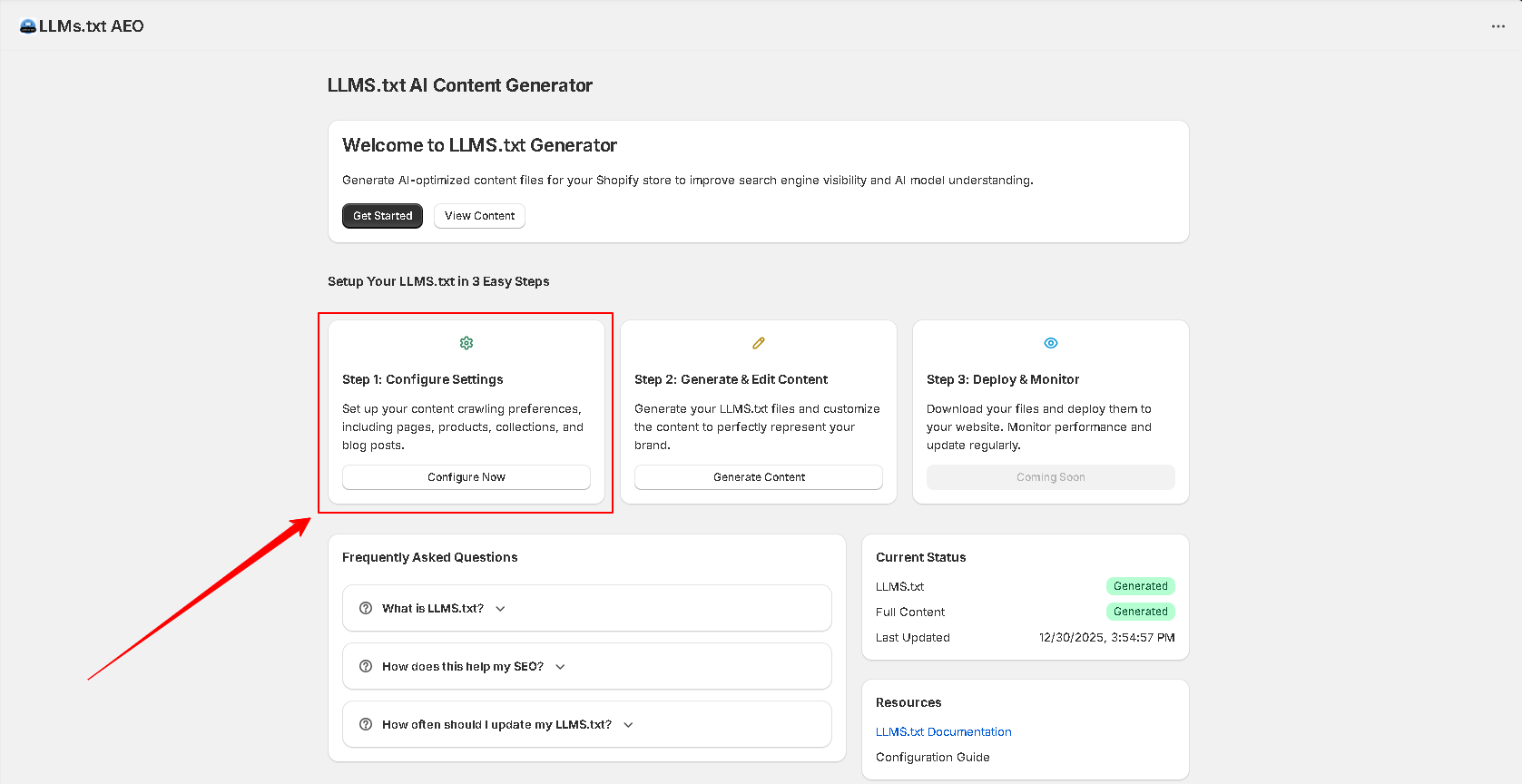This screenshot has width=1522, height=784.
Task: Open the three-dot more options menu
Action: [x=1497, y=26]
